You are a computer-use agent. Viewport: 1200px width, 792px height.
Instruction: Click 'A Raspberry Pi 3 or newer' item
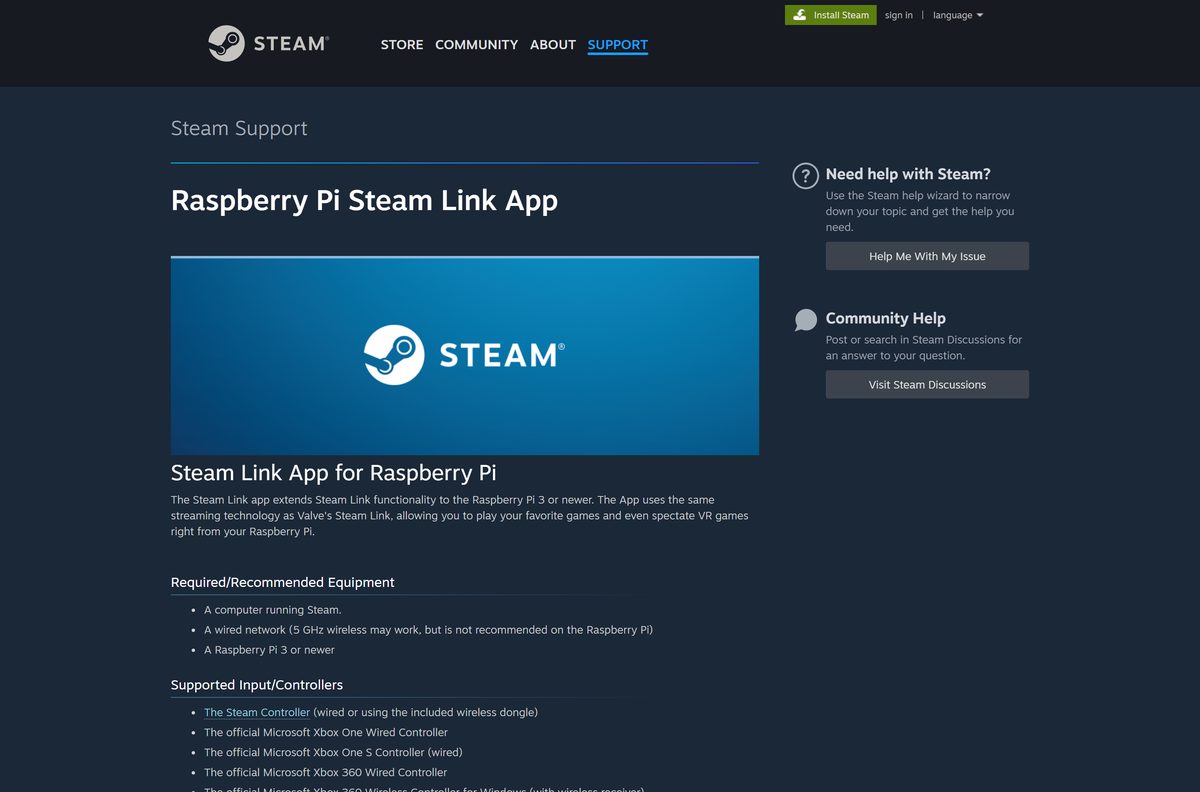[269, 650]
